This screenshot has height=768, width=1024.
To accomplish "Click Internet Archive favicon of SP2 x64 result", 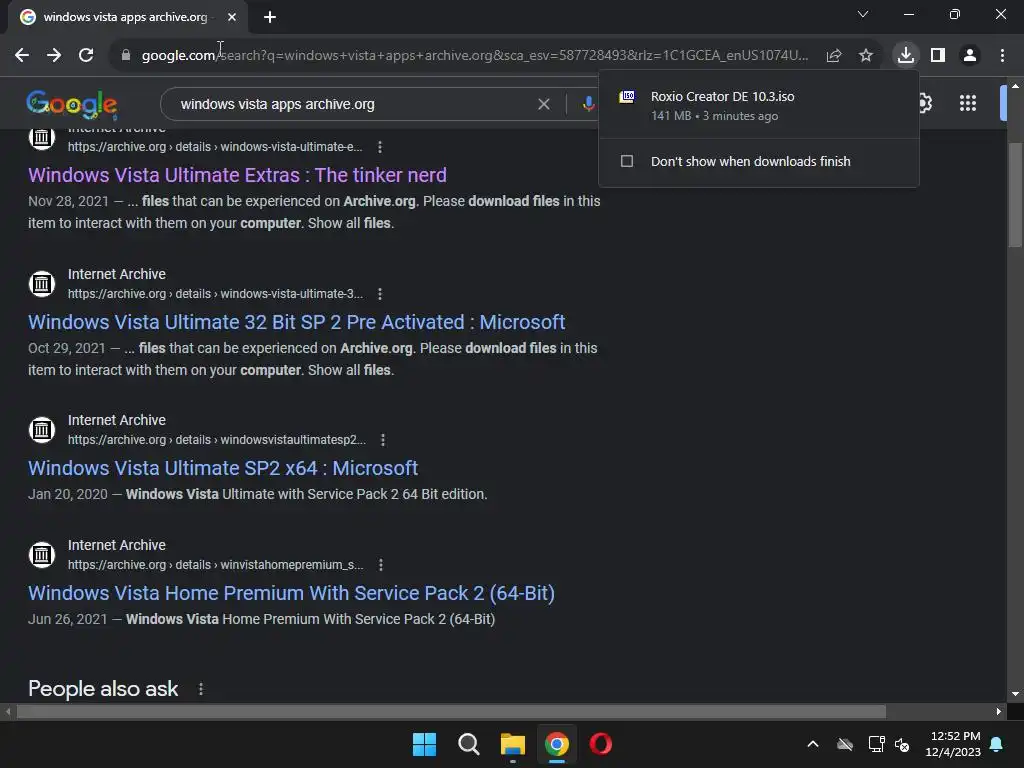I will [42, 430].
